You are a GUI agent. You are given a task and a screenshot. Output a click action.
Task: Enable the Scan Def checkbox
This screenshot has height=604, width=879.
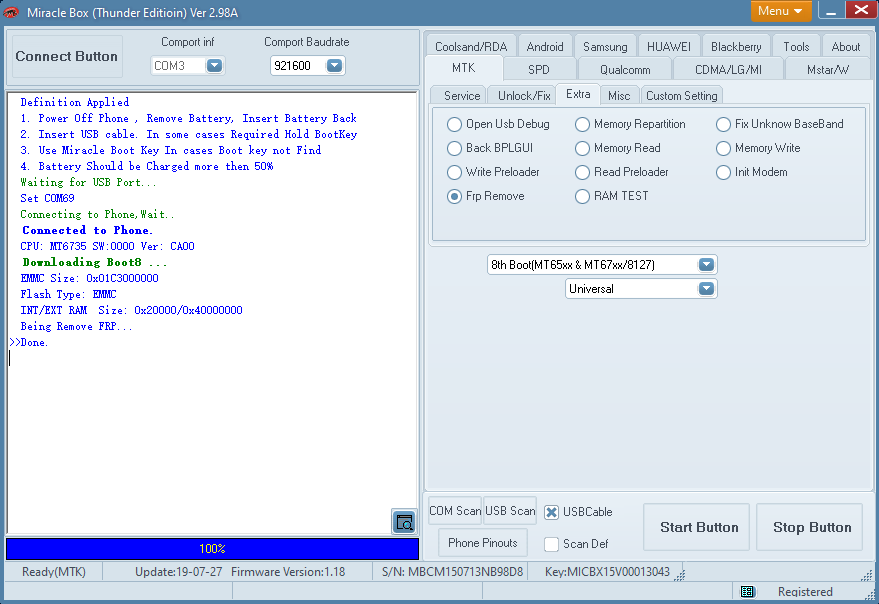click(x=552, y=544)
